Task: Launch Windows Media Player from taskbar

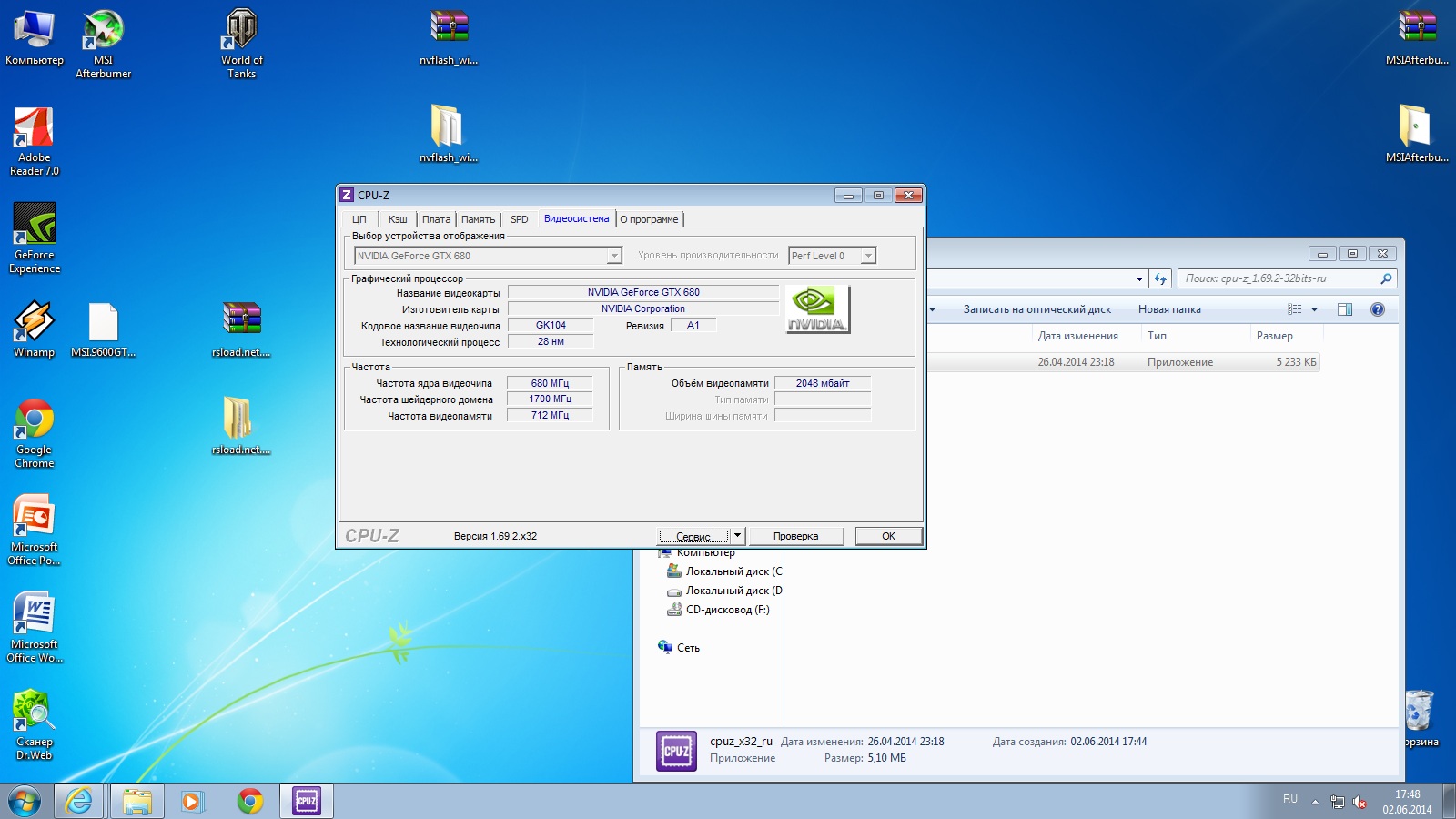Action: [x=192, y=801]
